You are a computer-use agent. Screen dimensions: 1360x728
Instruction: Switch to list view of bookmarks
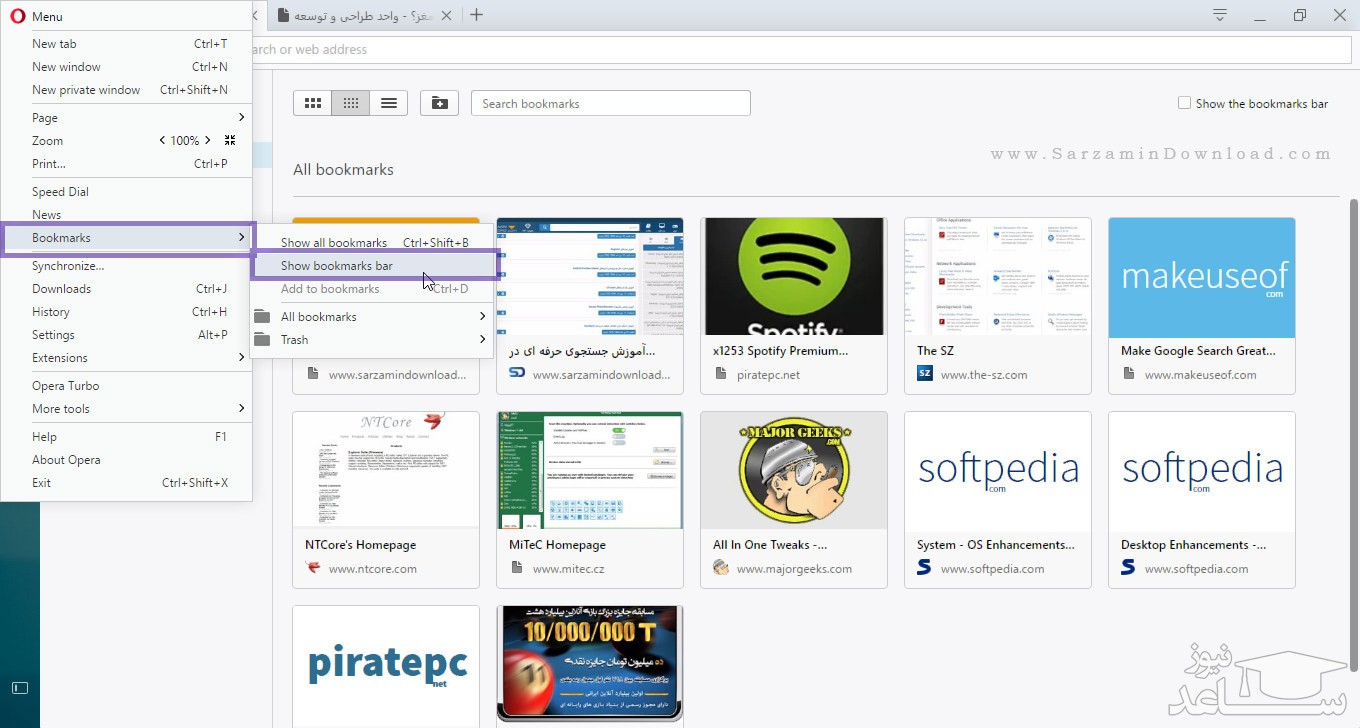tap(389, 103)
